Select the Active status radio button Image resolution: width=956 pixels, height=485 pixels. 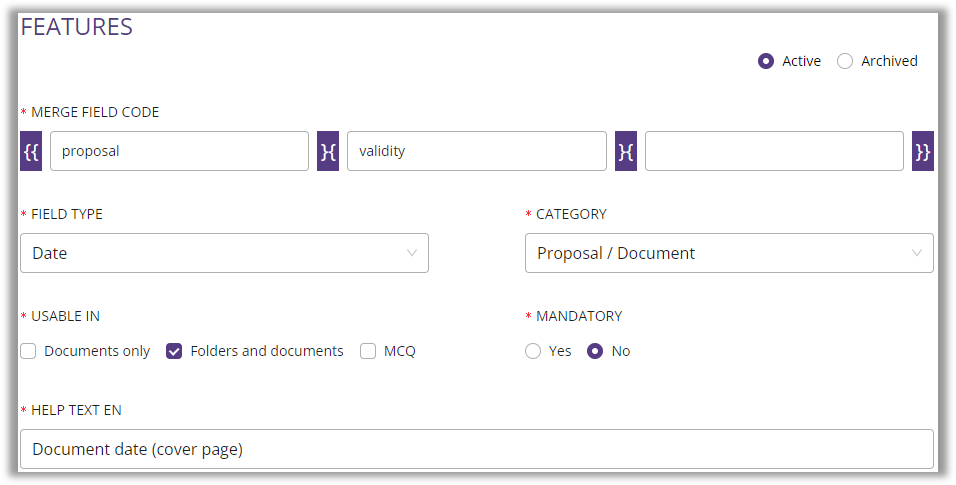[x=766, y=61]
